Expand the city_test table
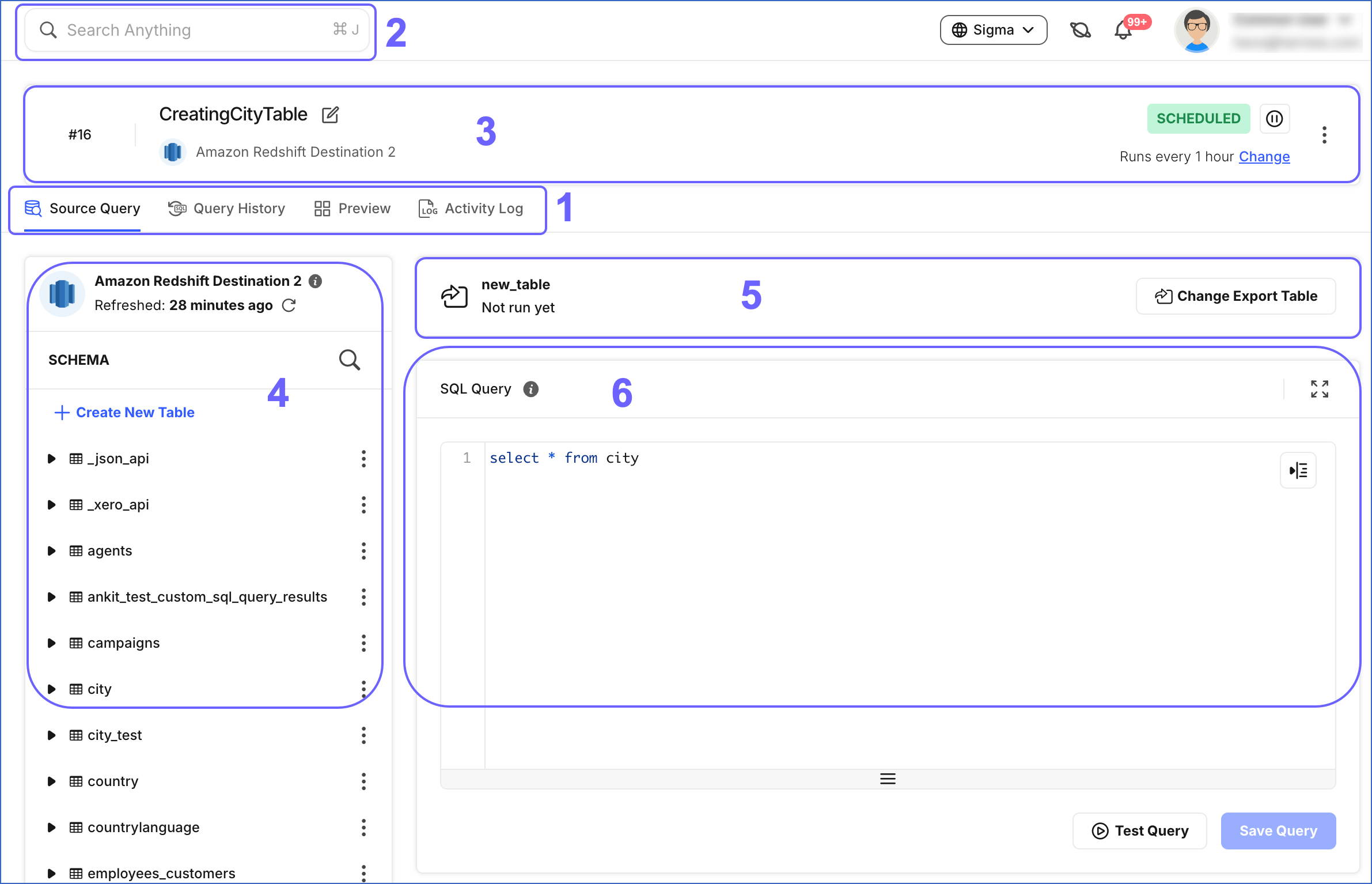 (51, 735)
